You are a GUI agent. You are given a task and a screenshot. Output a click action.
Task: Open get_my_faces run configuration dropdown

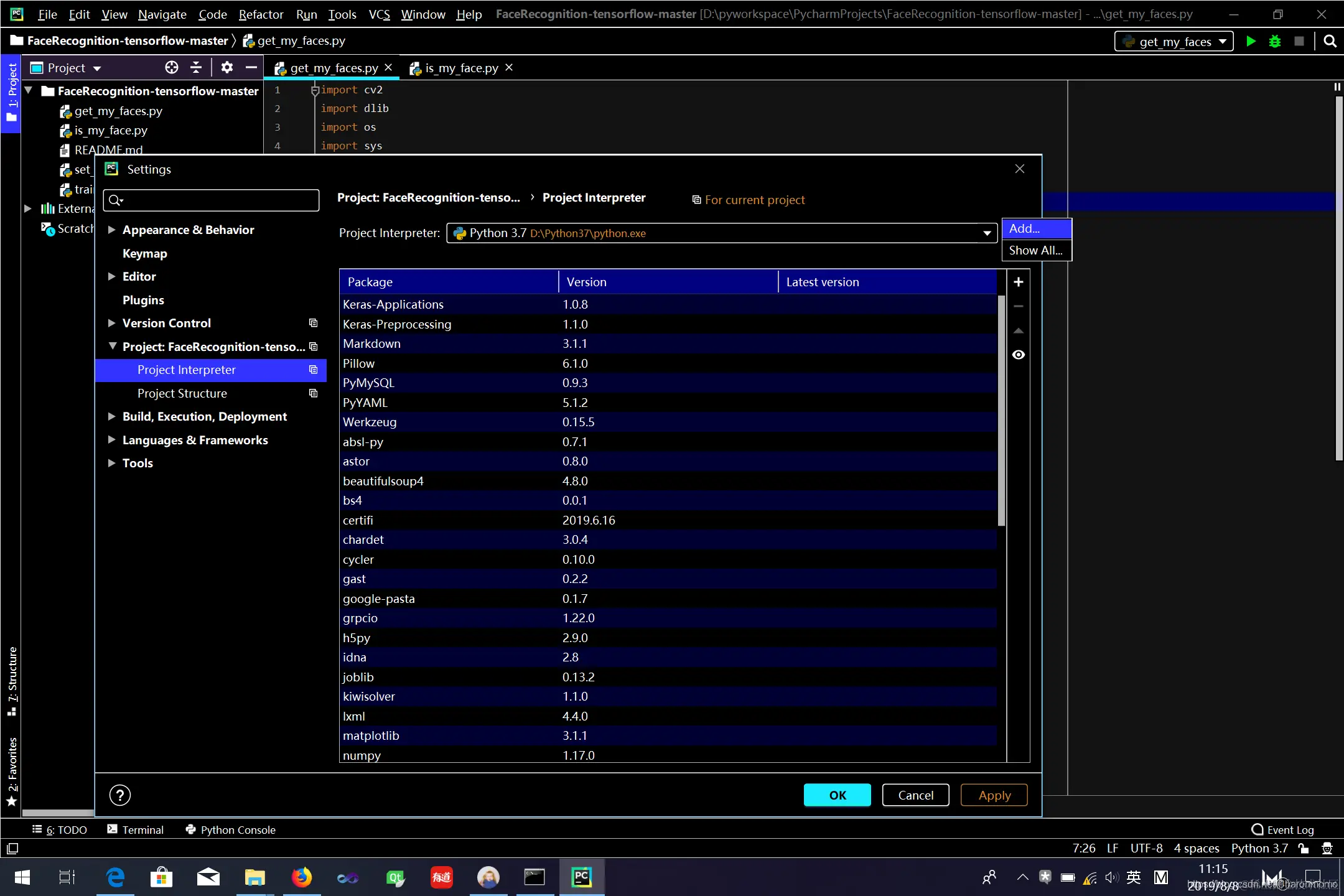tap(1174, 41)
